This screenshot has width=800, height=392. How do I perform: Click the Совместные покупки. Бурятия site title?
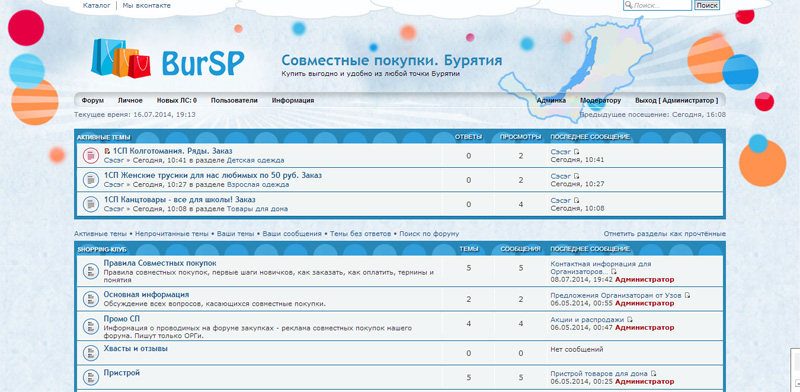click(392, 61)
